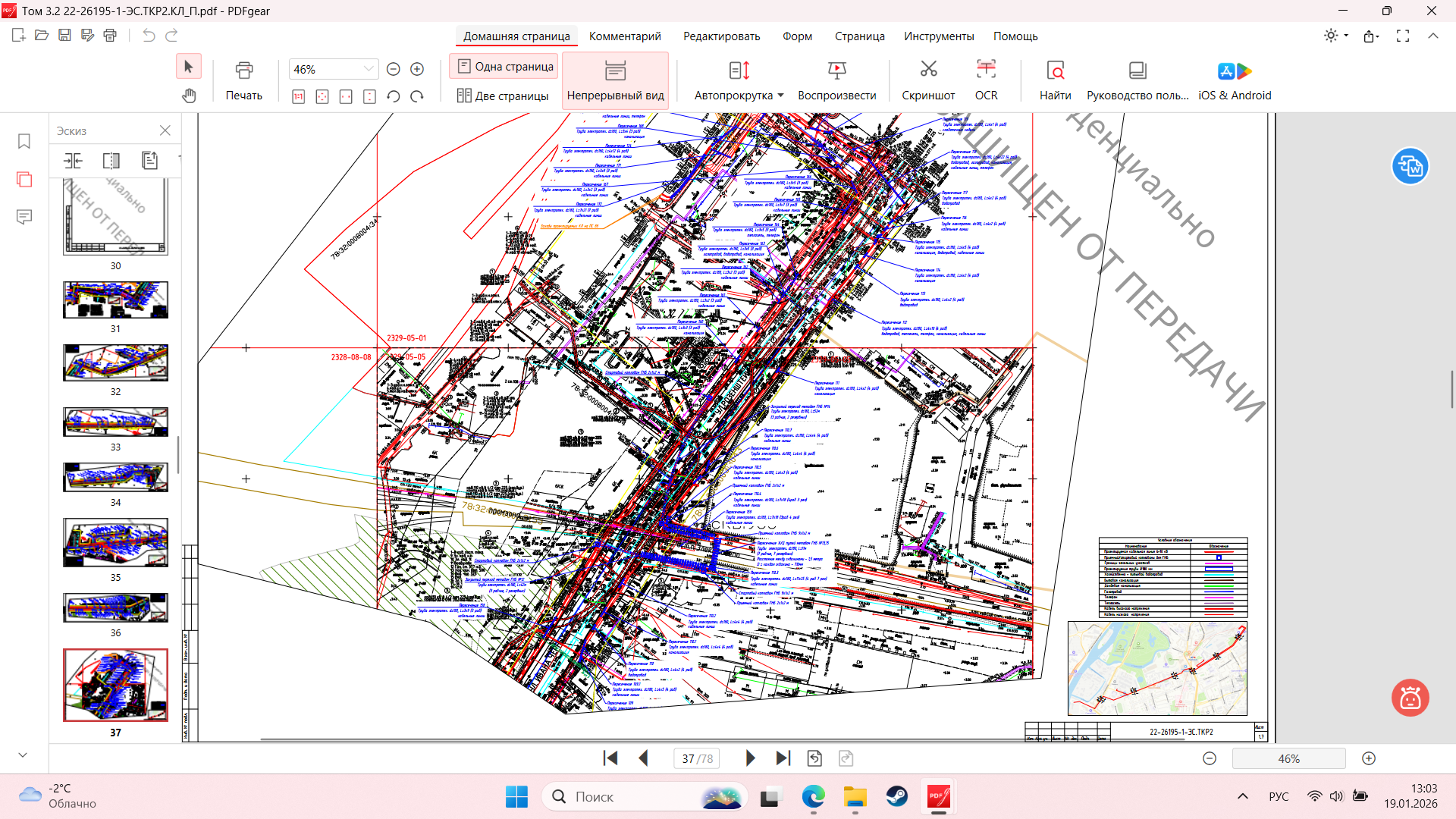Open the Screenshot (Скриншот) tool
Image resolution: width=1456 pixels, height=819 pixels.
pos(928,71)
